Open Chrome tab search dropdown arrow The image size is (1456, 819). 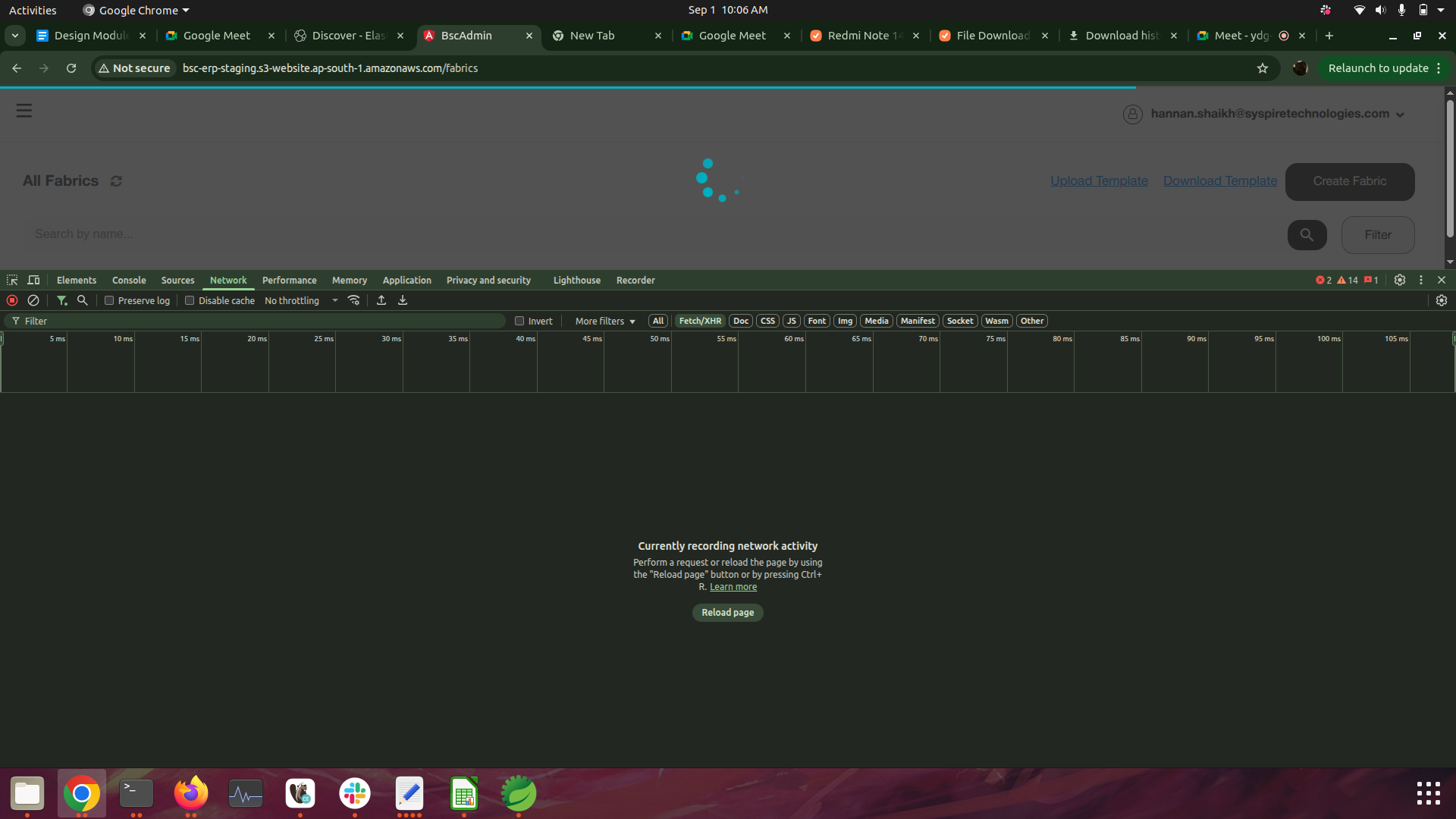15,36
